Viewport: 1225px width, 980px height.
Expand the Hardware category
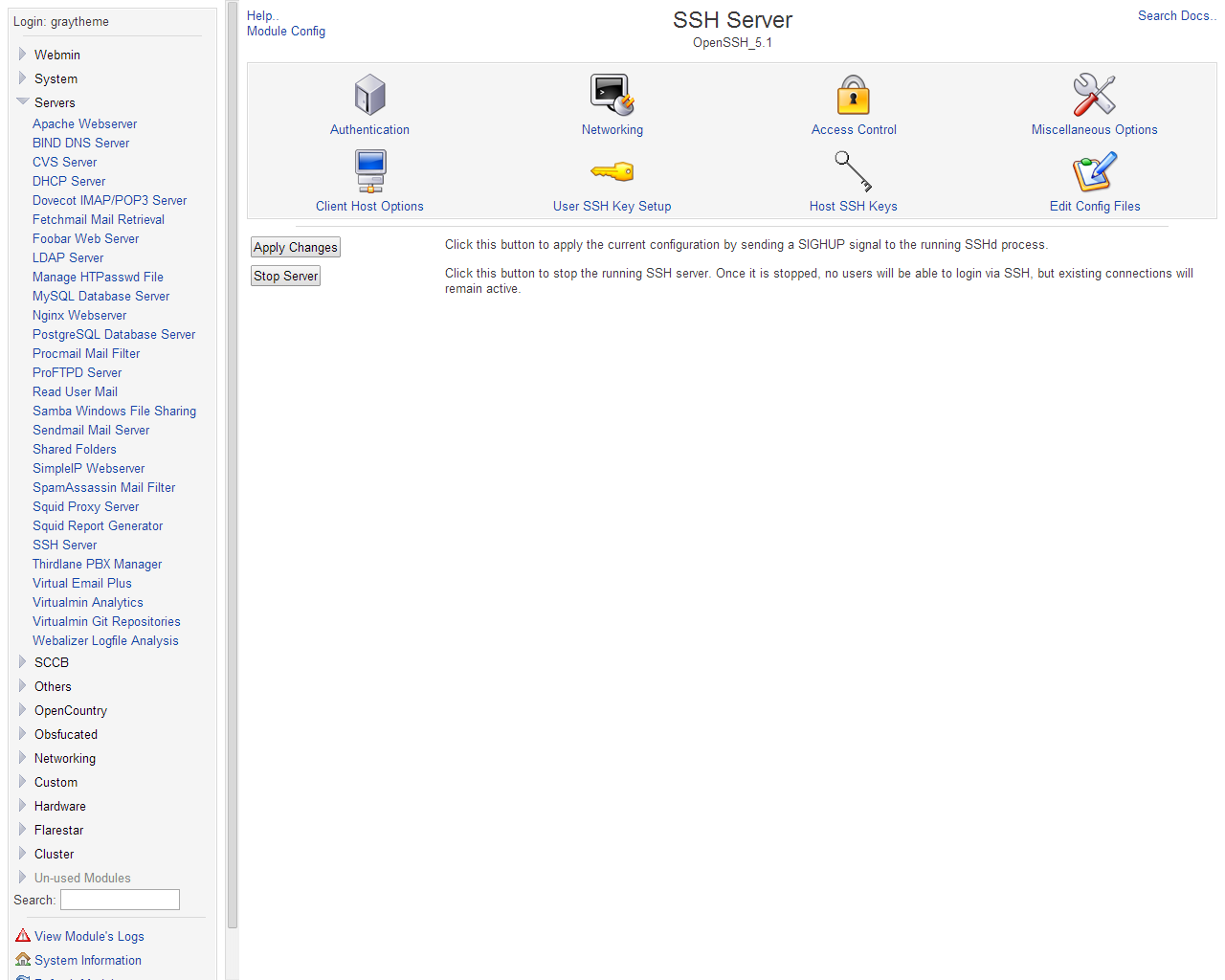(23, 806)
